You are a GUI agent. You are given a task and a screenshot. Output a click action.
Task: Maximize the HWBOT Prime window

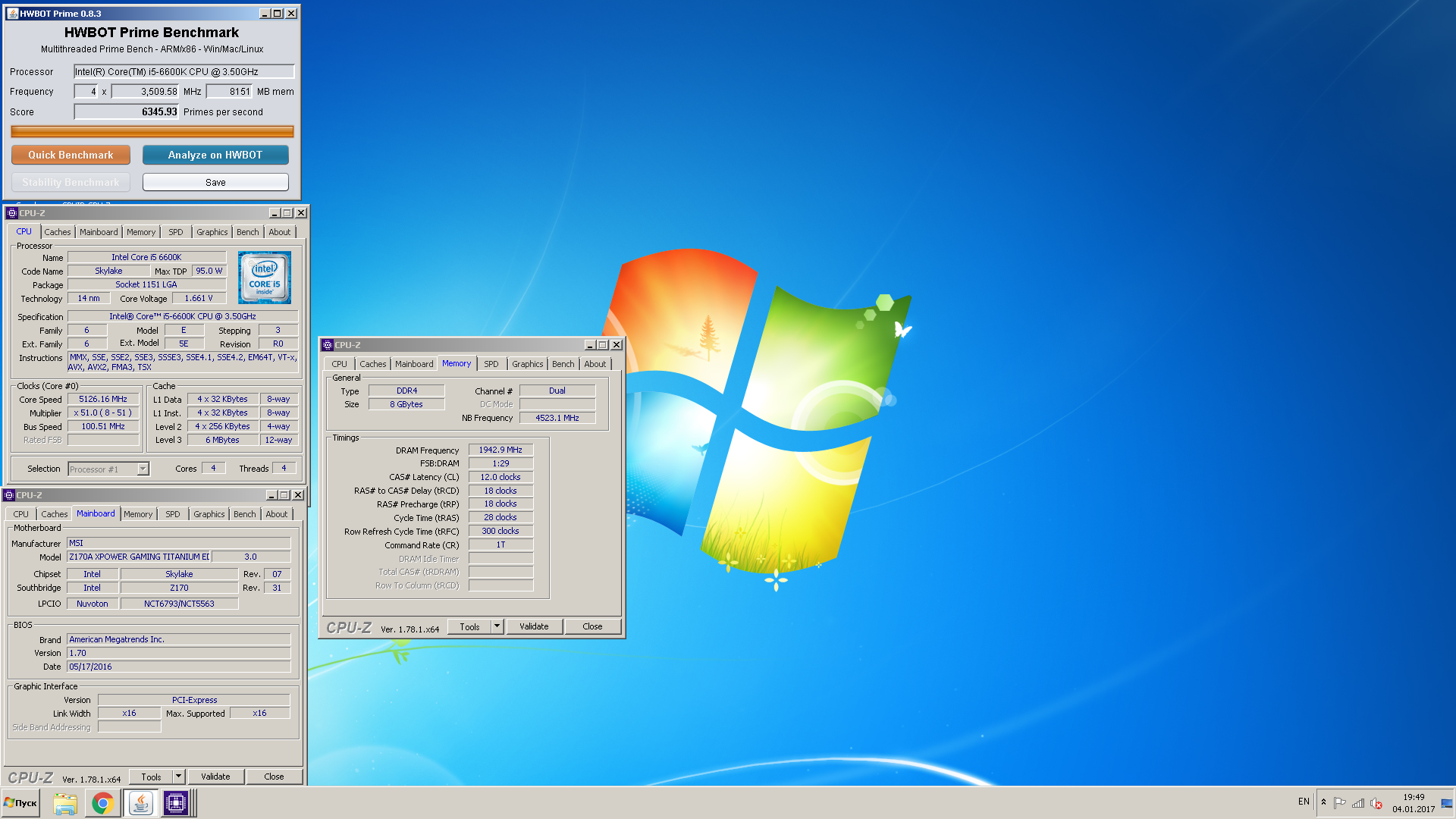coord(278,14)
